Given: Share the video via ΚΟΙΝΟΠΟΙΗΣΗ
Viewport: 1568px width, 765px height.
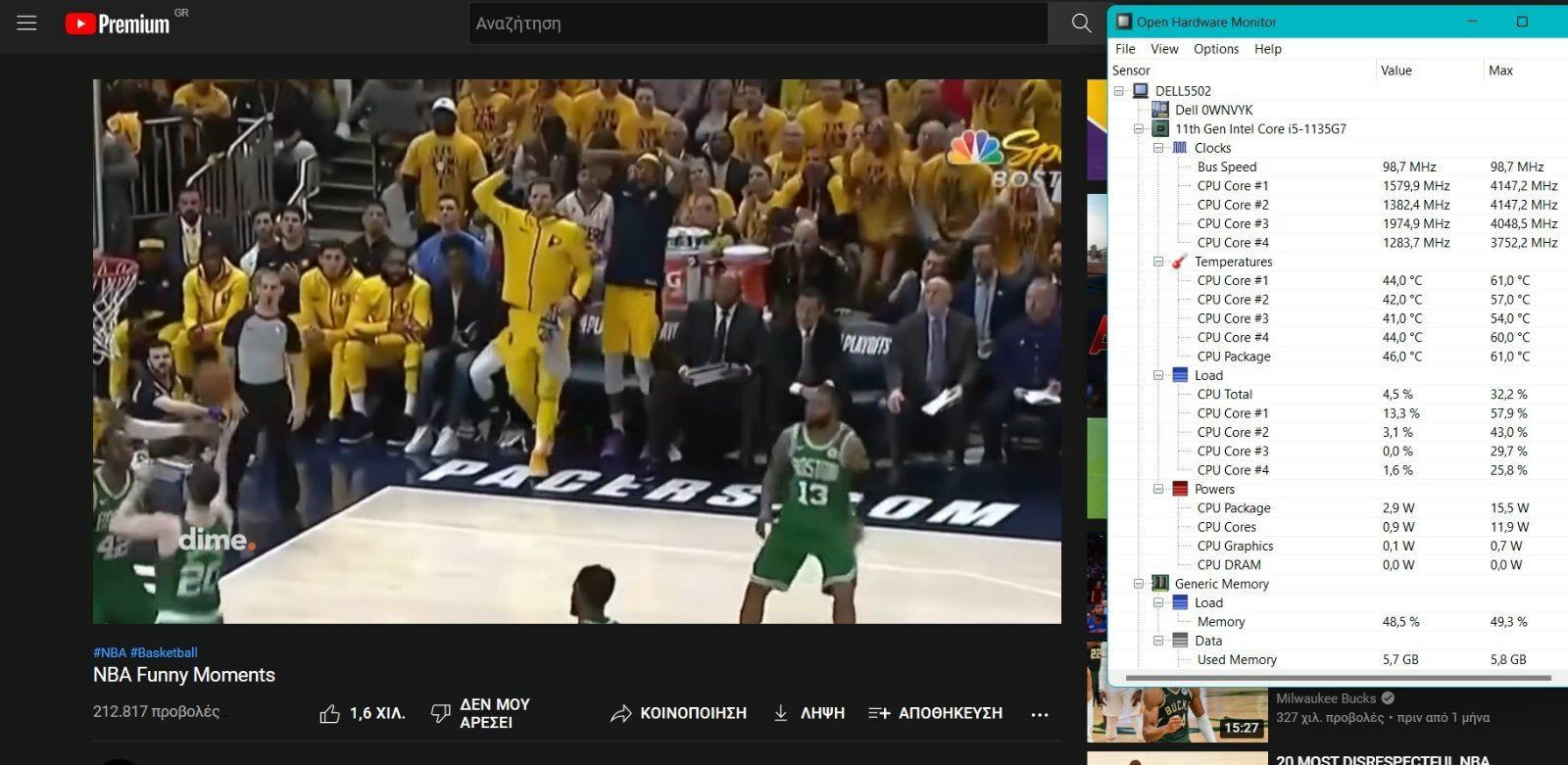Looking at the screenshot, I should click(678, 713).
